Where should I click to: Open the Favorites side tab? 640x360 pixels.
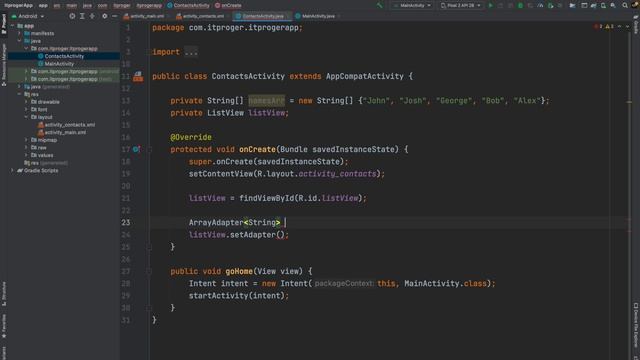tap(4, 325)
